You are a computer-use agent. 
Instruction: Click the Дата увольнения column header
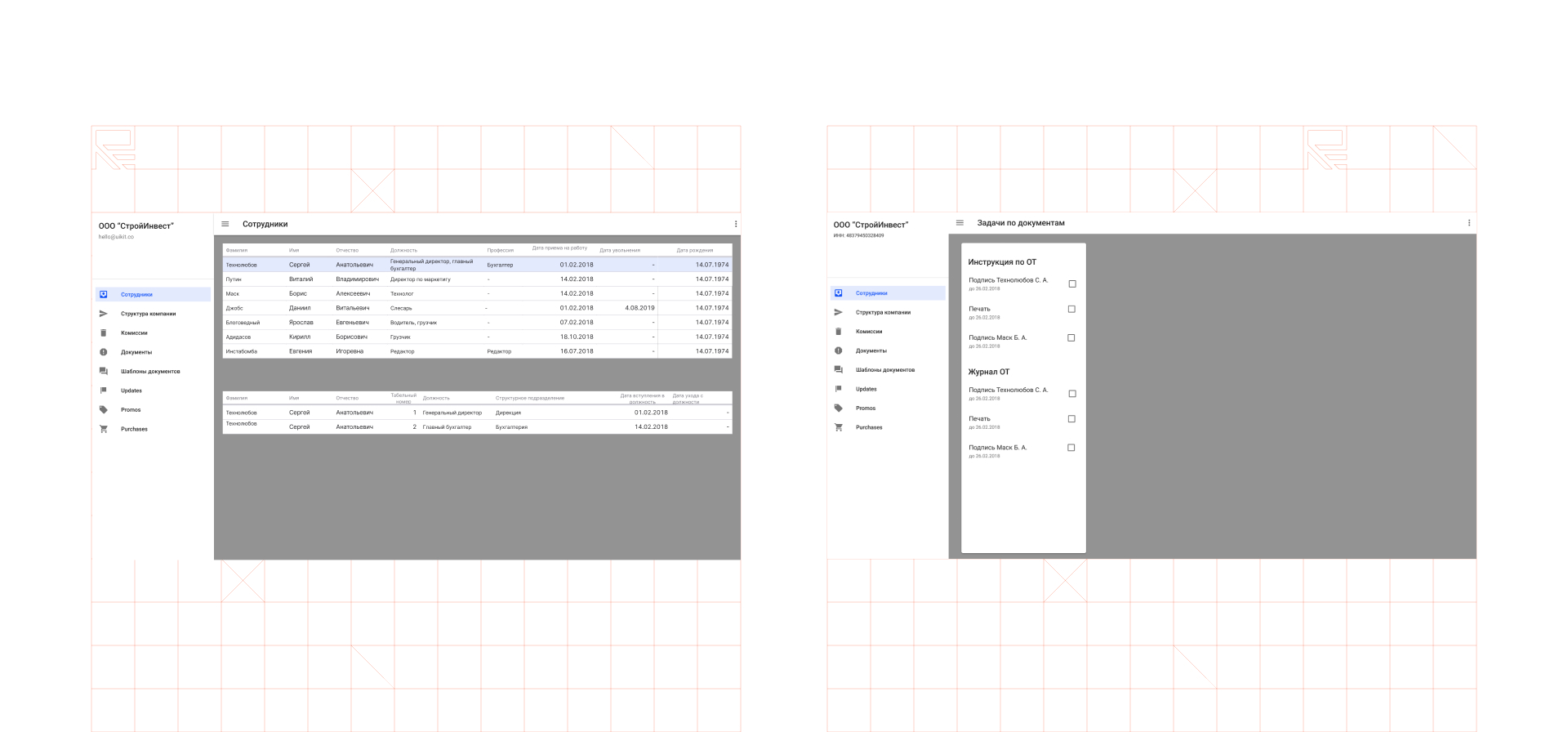click(x=620, y=250)
